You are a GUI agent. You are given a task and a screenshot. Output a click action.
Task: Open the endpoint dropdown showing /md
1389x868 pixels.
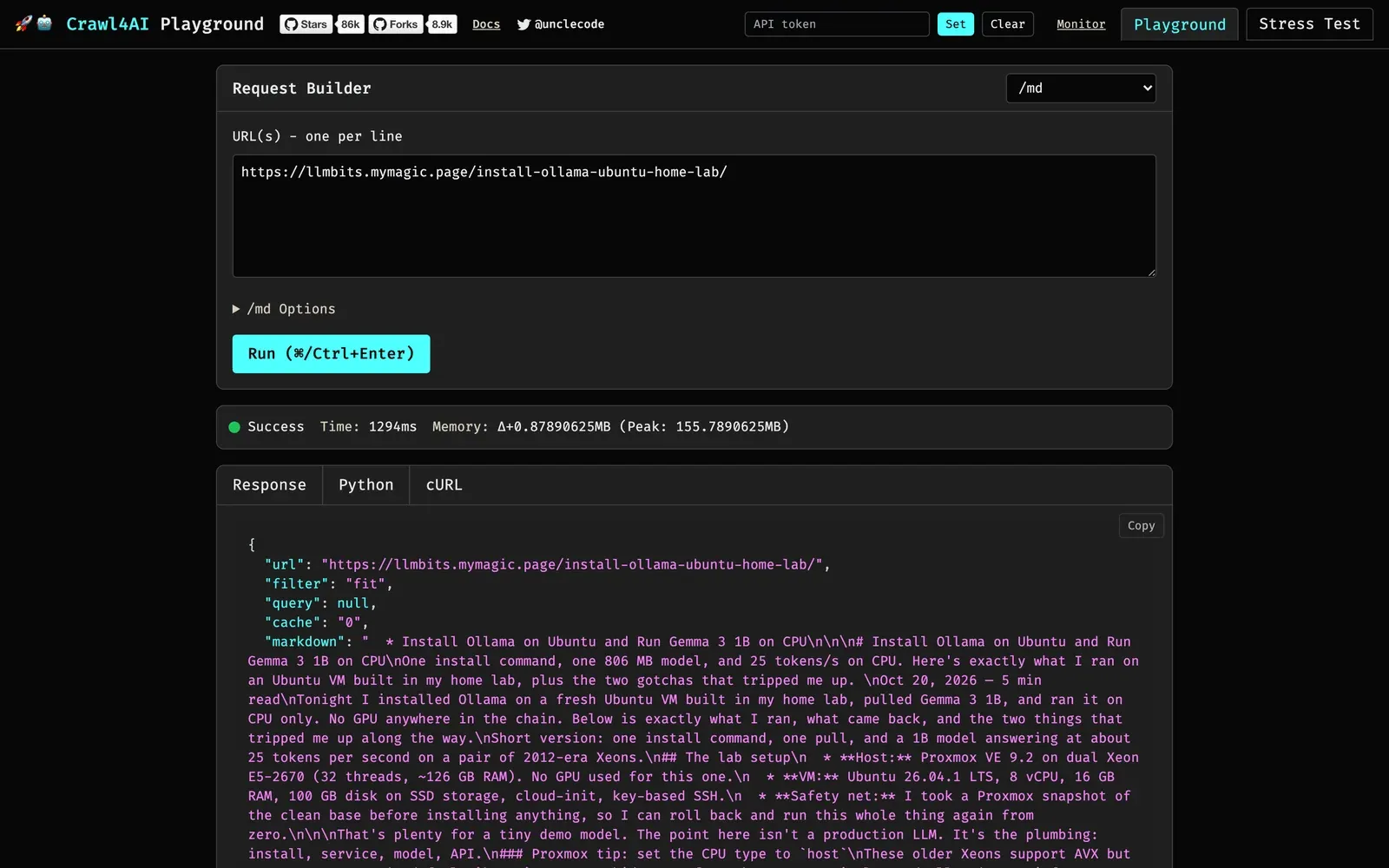1081,88
